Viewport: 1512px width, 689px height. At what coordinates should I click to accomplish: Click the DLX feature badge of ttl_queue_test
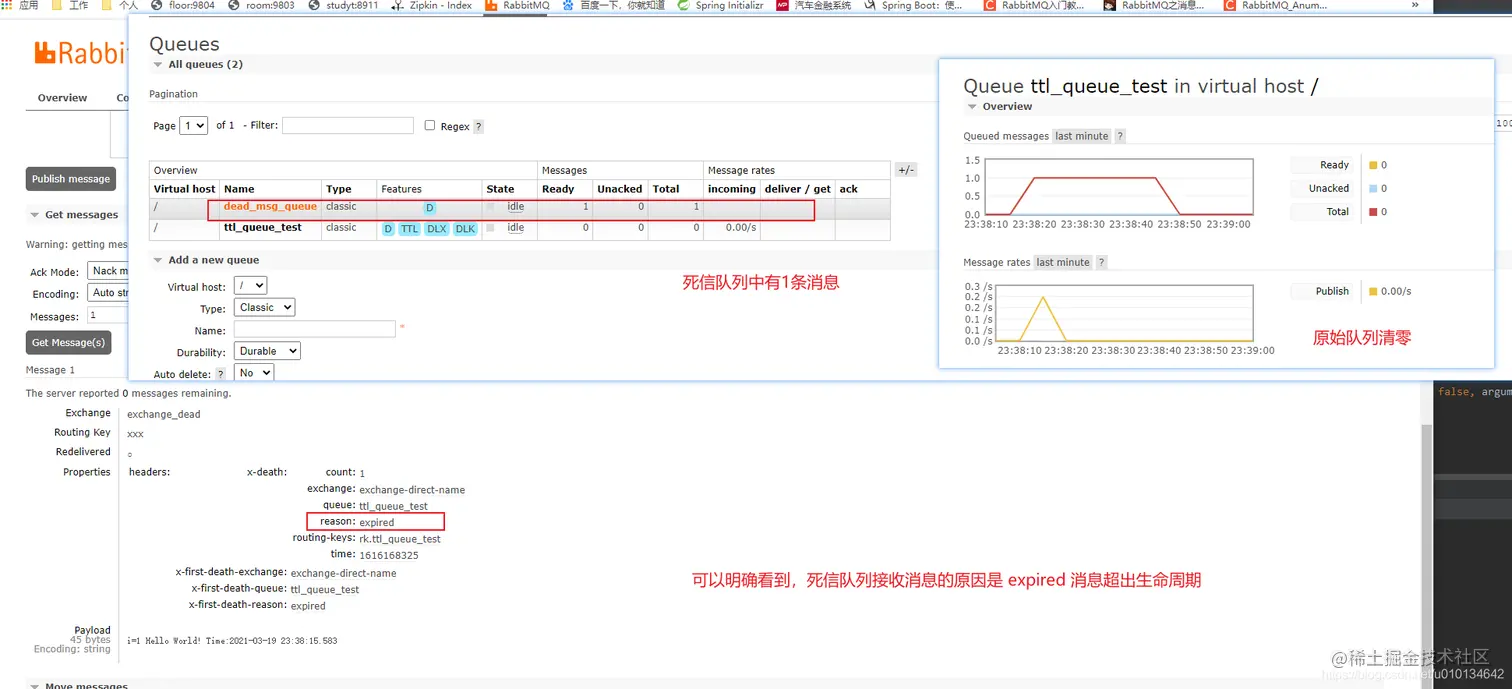click(x=437, y=229)
